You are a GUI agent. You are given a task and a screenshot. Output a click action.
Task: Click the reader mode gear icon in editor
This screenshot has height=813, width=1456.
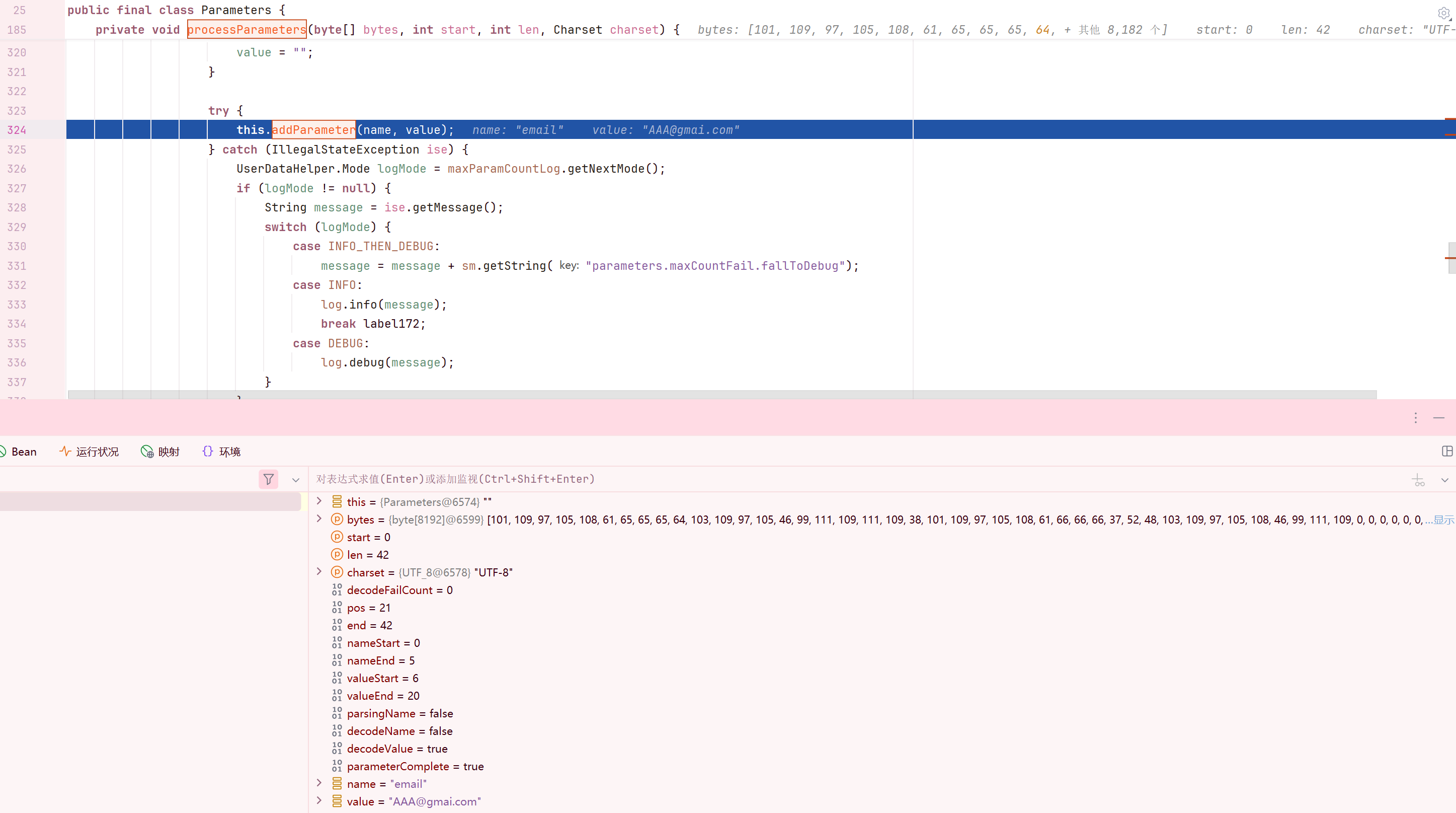point(1443,13)
